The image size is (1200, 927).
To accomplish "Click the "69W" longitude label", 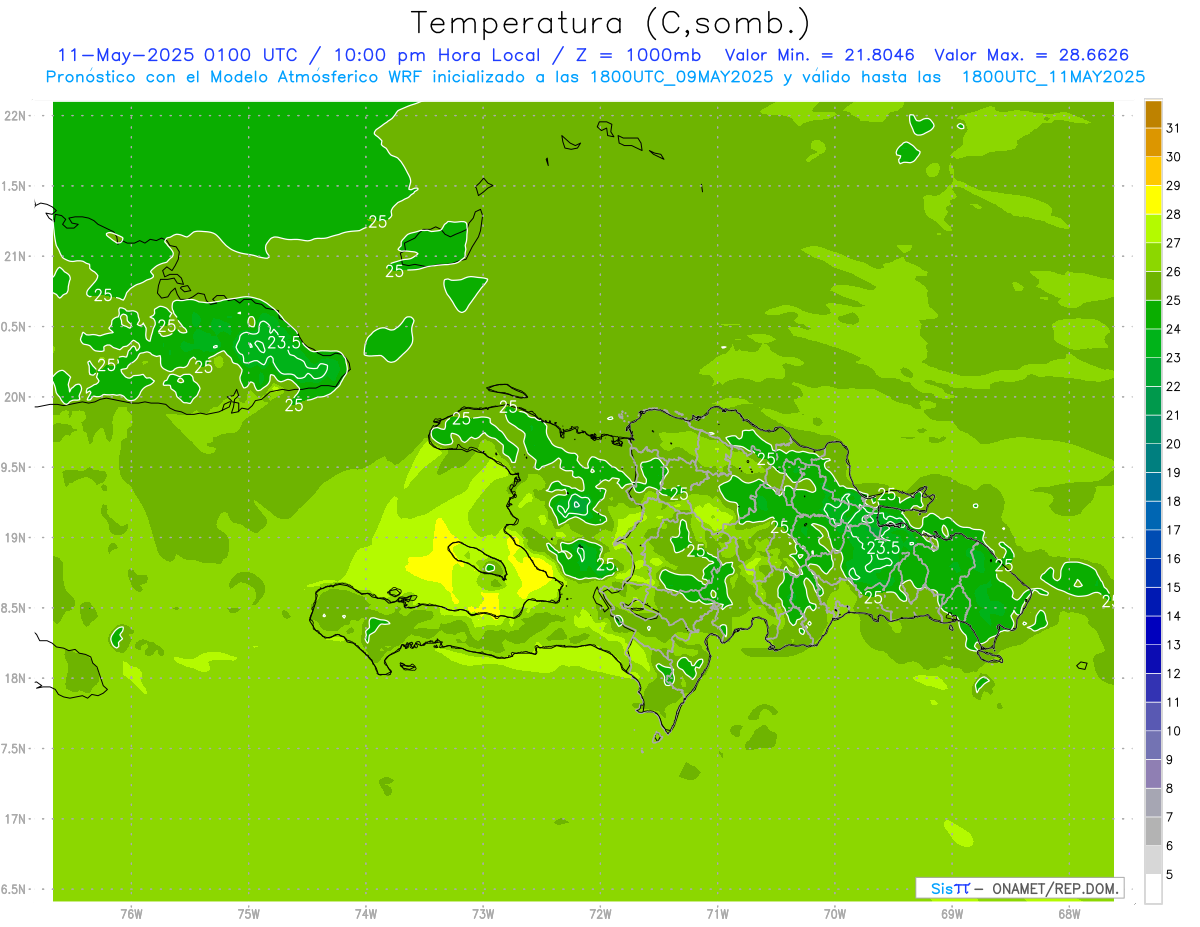I will 952,913.
